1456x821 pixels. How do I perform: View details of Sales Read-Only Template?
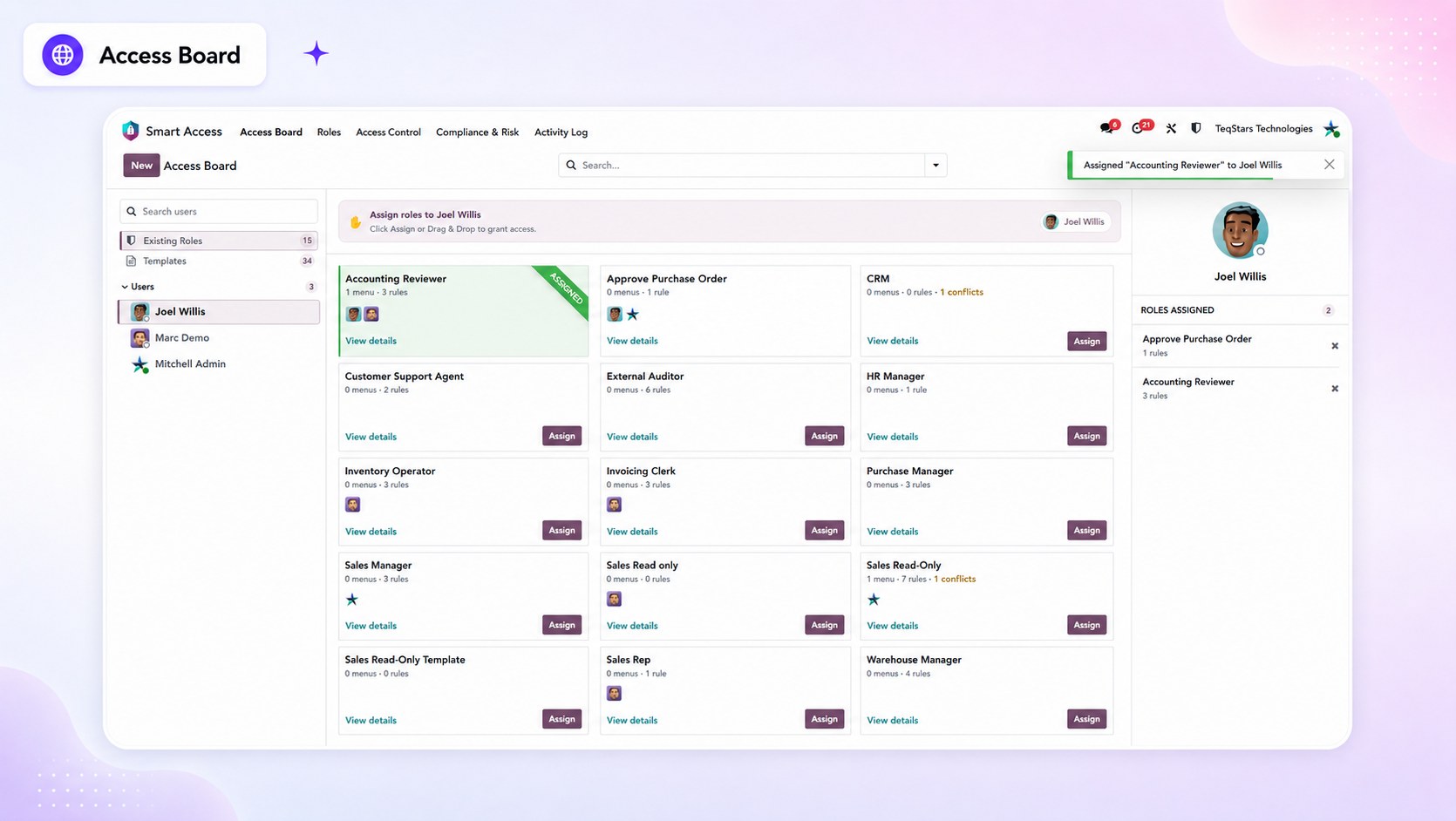click(x=371, y=721)
